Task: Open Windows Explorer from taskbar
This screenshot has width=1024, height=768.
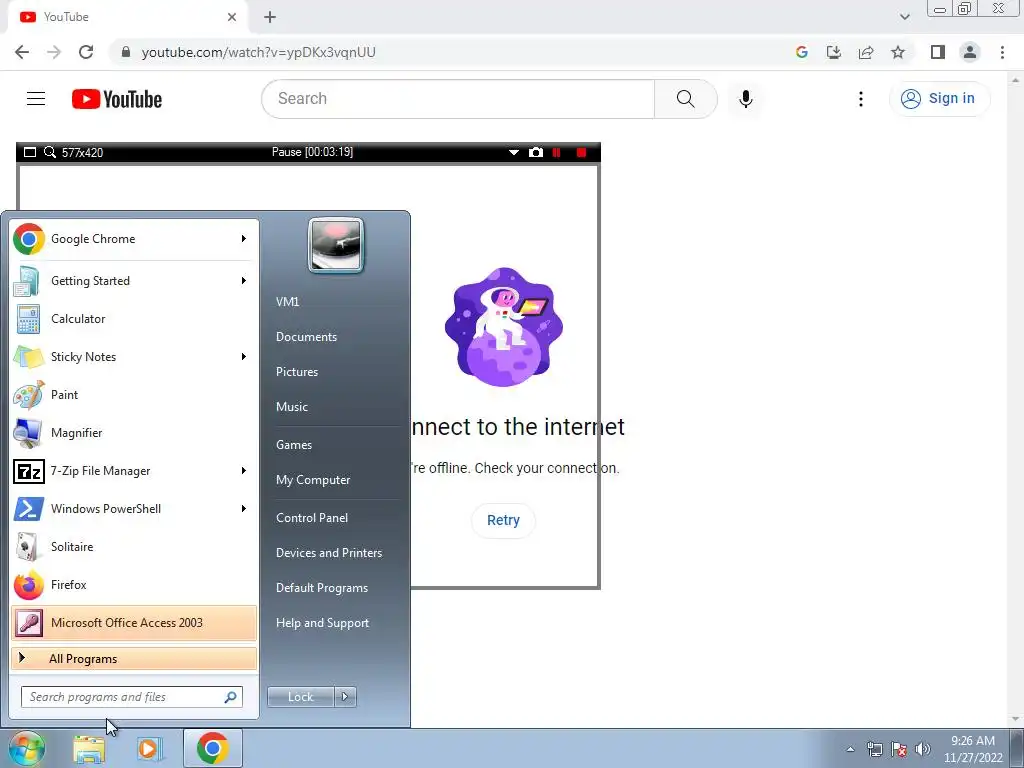Action: click(89, 749)
